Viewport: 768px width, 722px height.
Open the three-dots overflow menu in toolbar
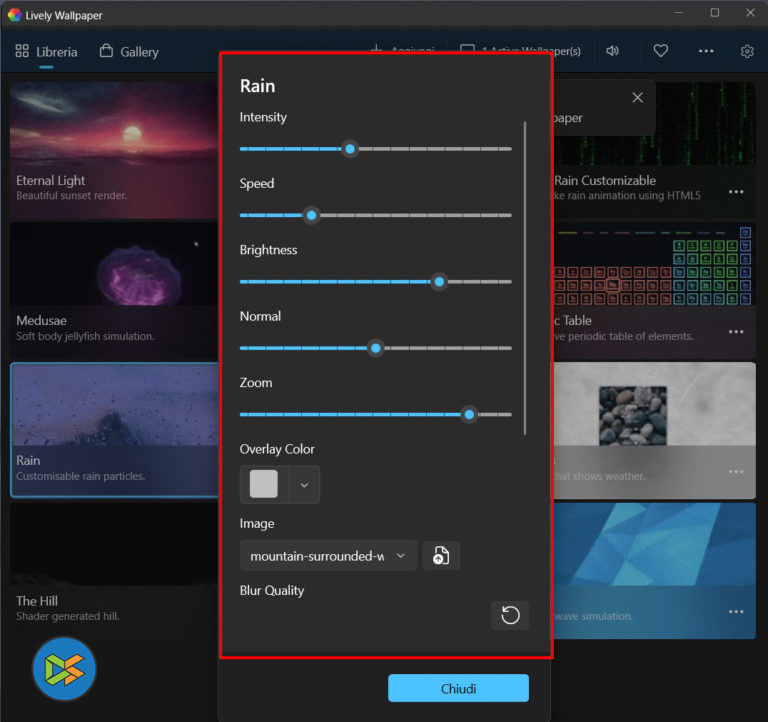706,51
